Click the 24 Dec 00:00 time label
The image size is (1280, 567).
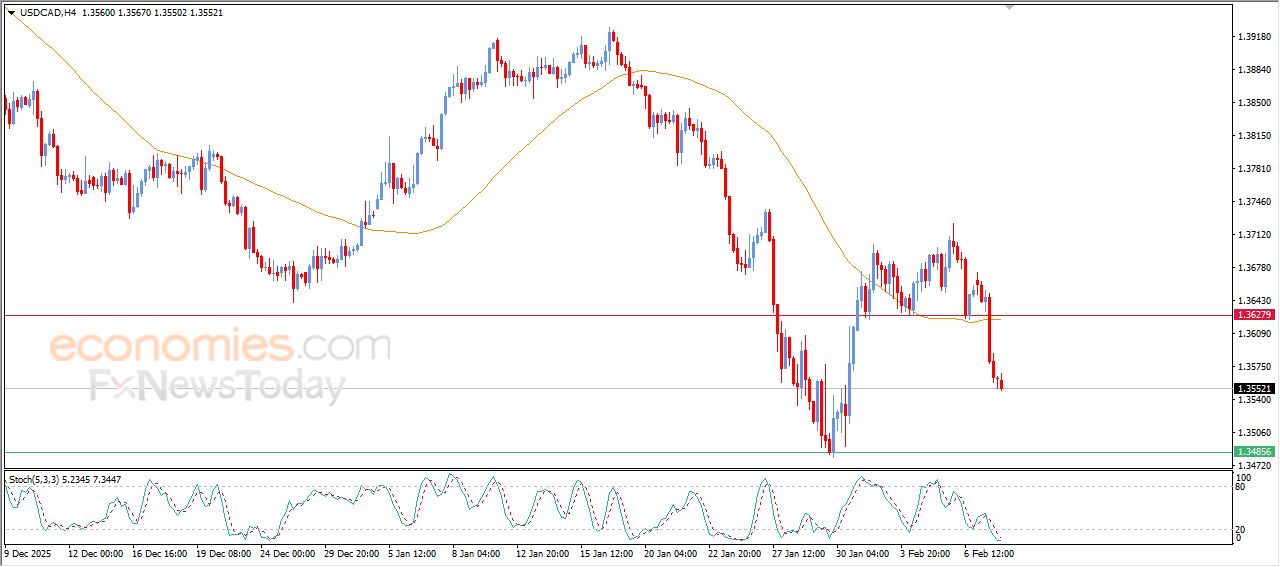(x=287, y=552)
